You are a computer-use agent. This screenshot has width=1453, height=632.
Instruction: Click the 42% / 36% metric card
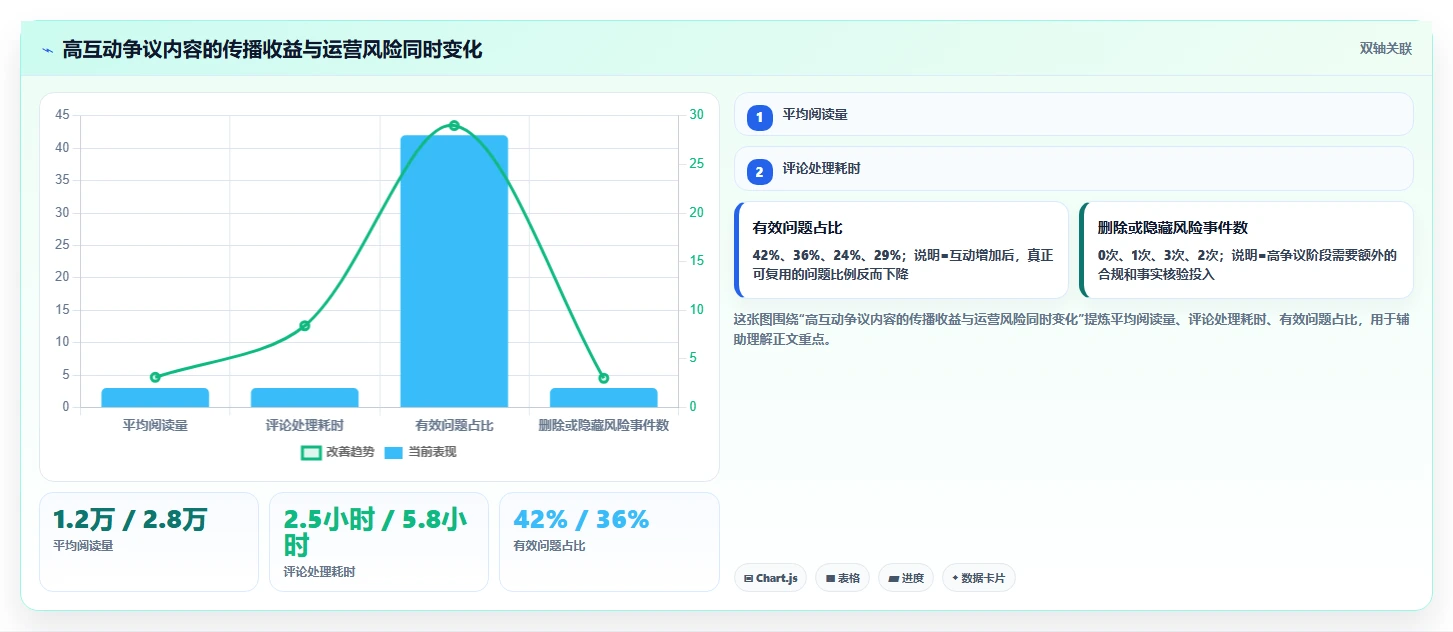(x=609, y=542)
